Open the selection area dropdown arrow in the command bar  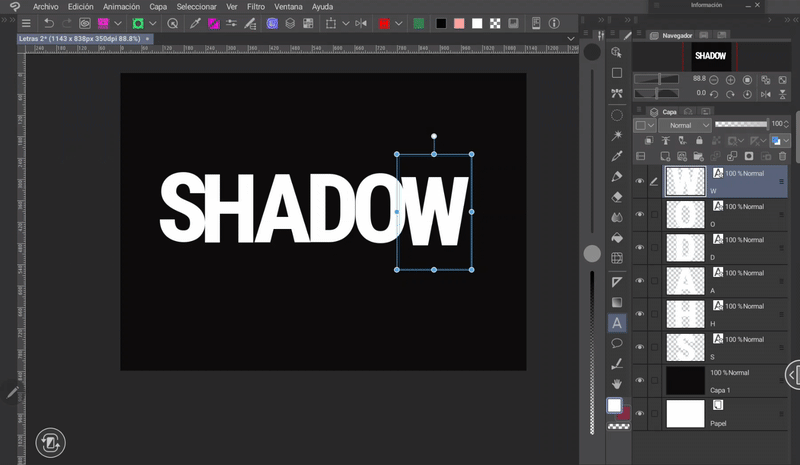click(346, 23)
